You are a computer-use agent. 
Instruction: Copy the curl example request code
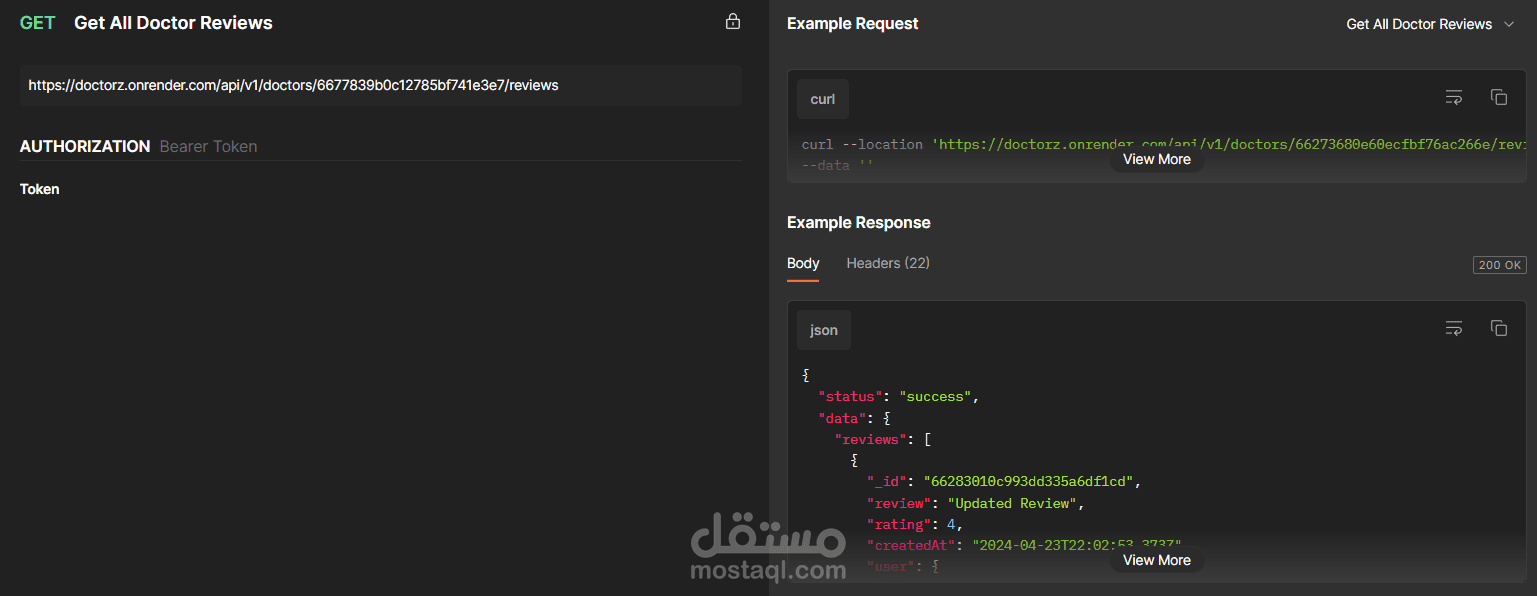pos(1499,97)
